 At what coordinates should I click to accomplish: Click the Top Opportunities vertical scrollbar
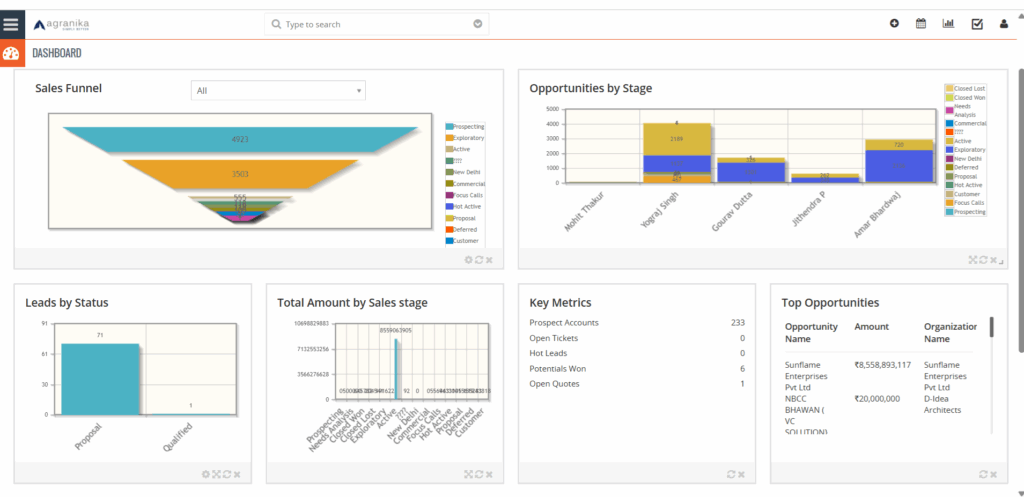coord(991,328)
